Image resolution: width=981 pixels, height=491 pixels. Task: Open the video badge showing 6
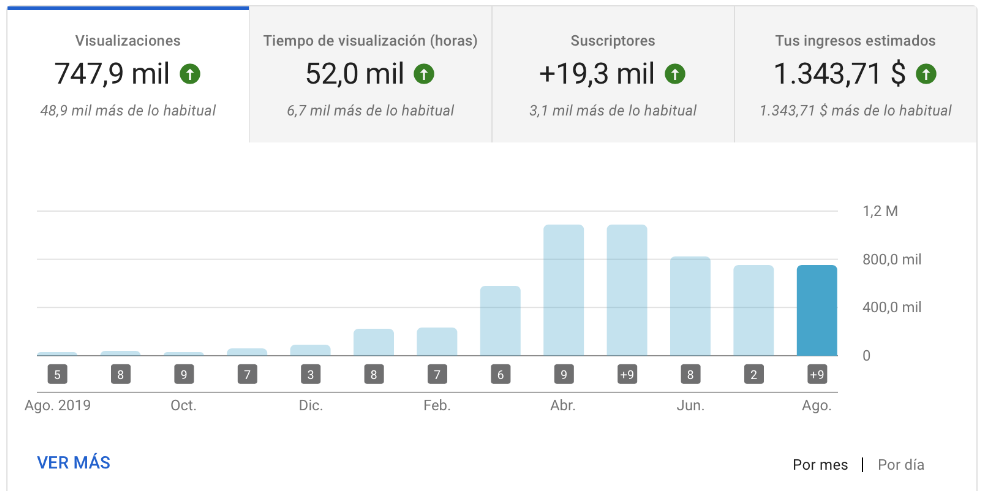[x=500, y=375]
